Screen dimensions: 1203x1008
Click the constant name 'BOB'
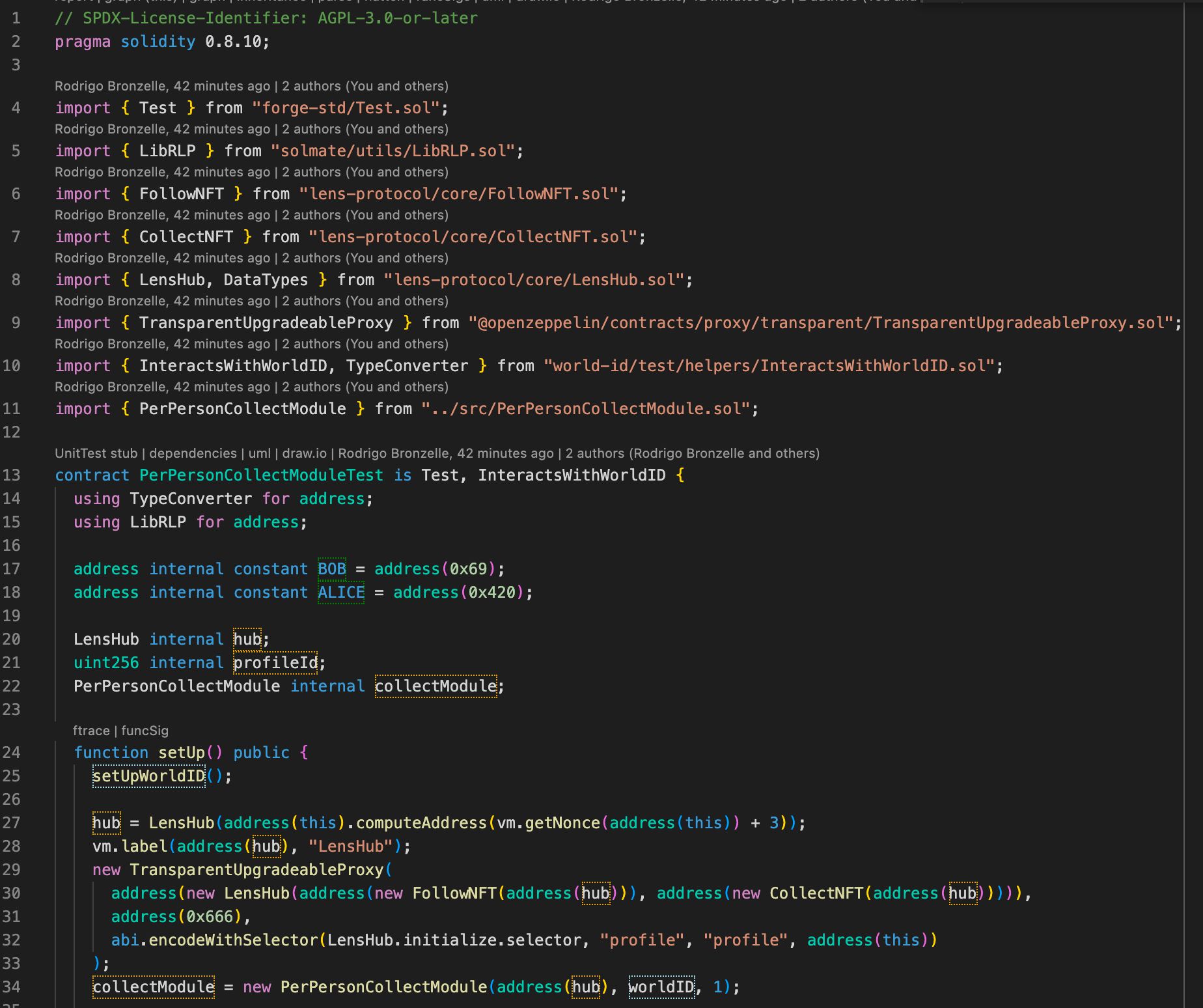coord(332,569)
